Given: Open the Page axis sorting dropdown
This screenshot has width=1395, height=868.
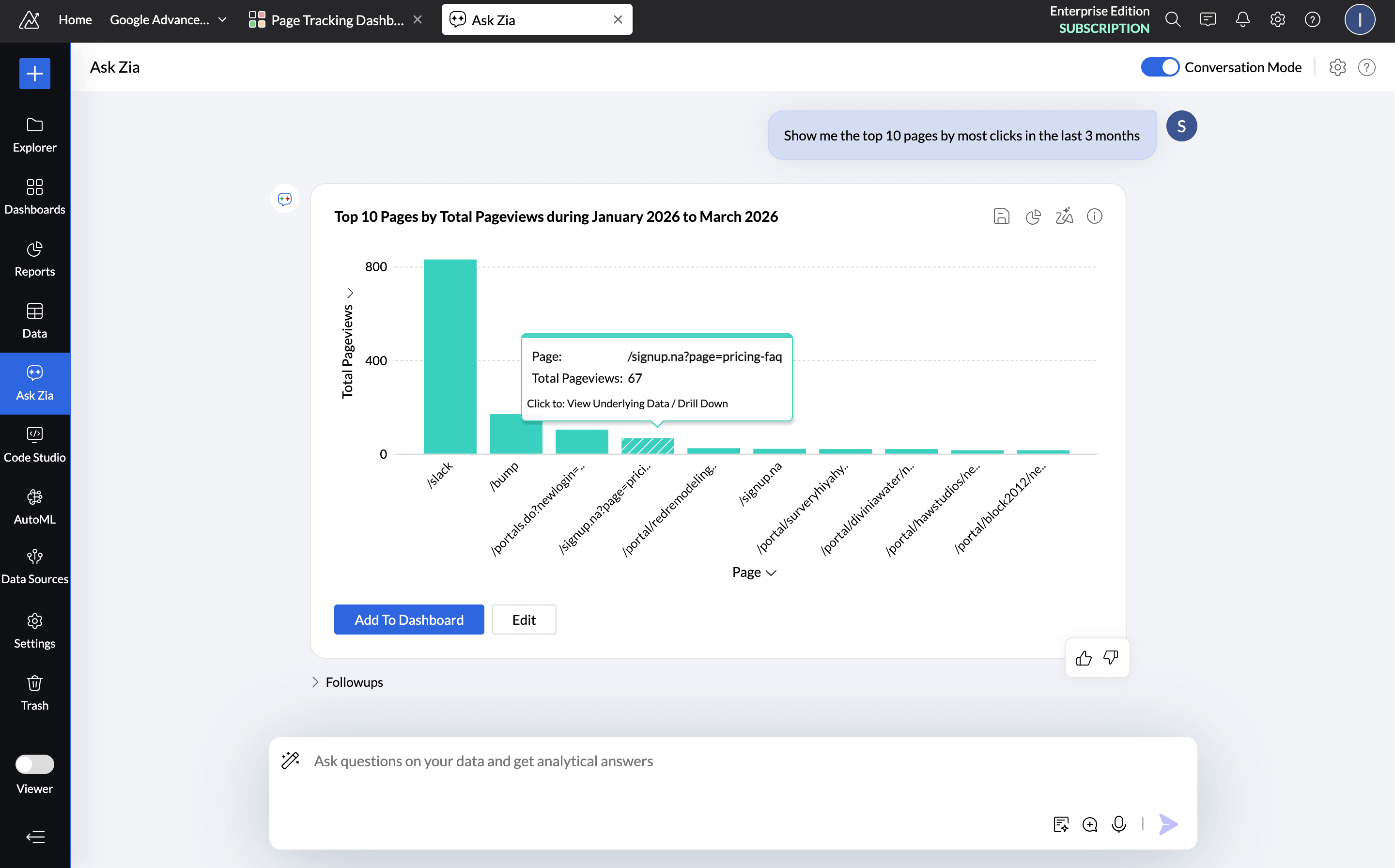Looking at the screenshot, I should pos(772,573).
